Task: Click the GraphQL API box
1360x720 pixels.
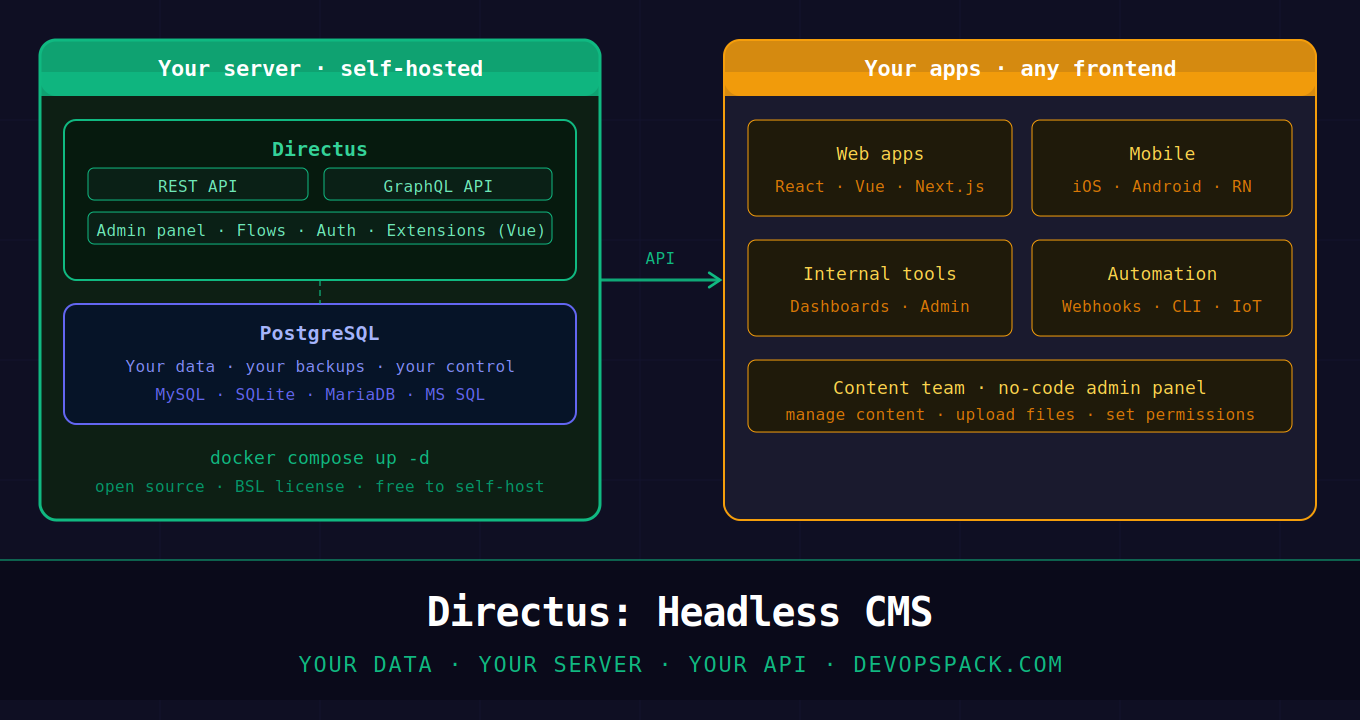Action: tap(438, 185)
